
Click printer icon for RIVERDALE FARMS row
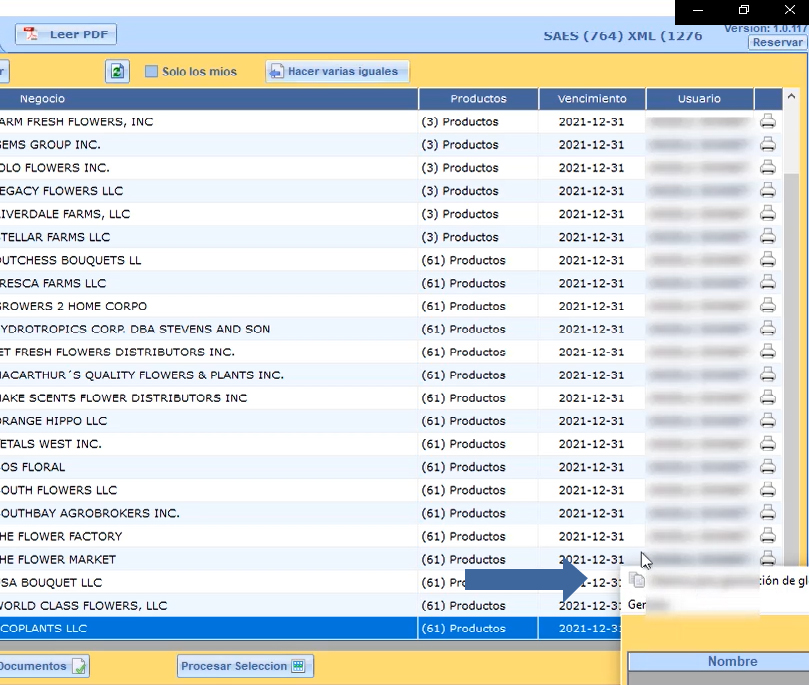coord(767,213)
